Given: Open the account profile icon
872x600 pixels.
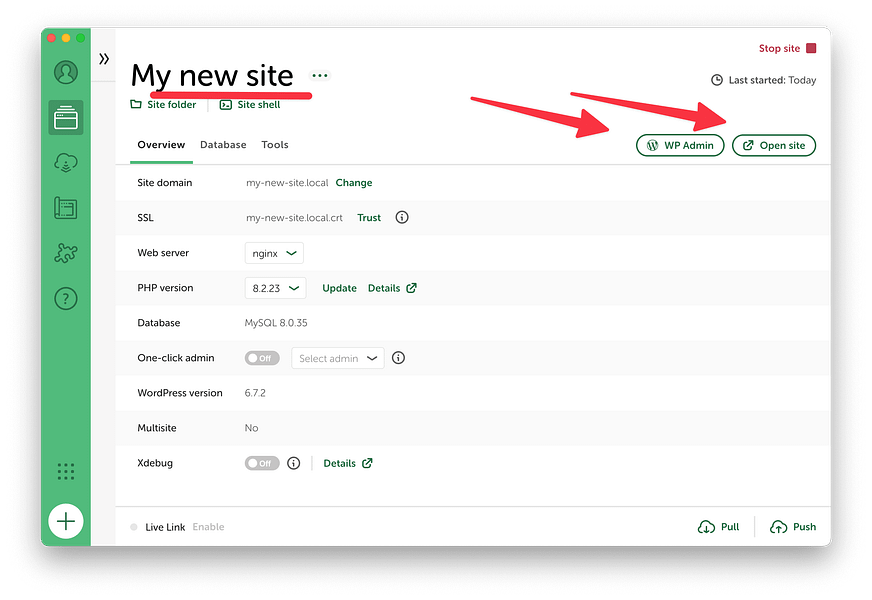Looking at the screenshot, I should (x=65, y=72).
